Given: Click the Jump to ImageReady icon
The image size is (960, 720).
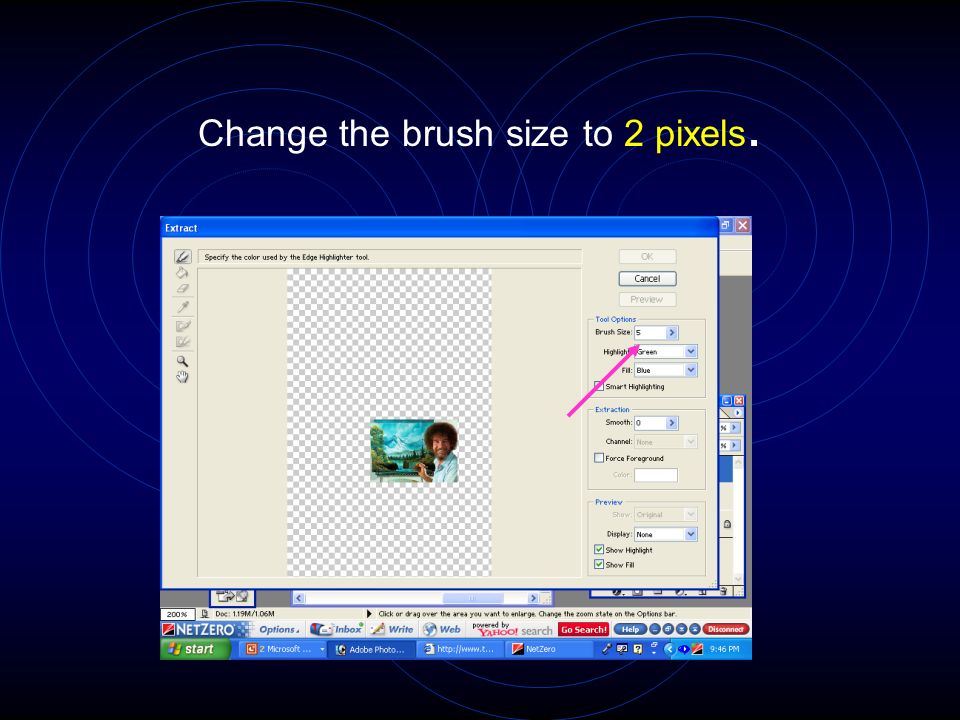Looking at the screenshot, I should (x=233, y=596).
